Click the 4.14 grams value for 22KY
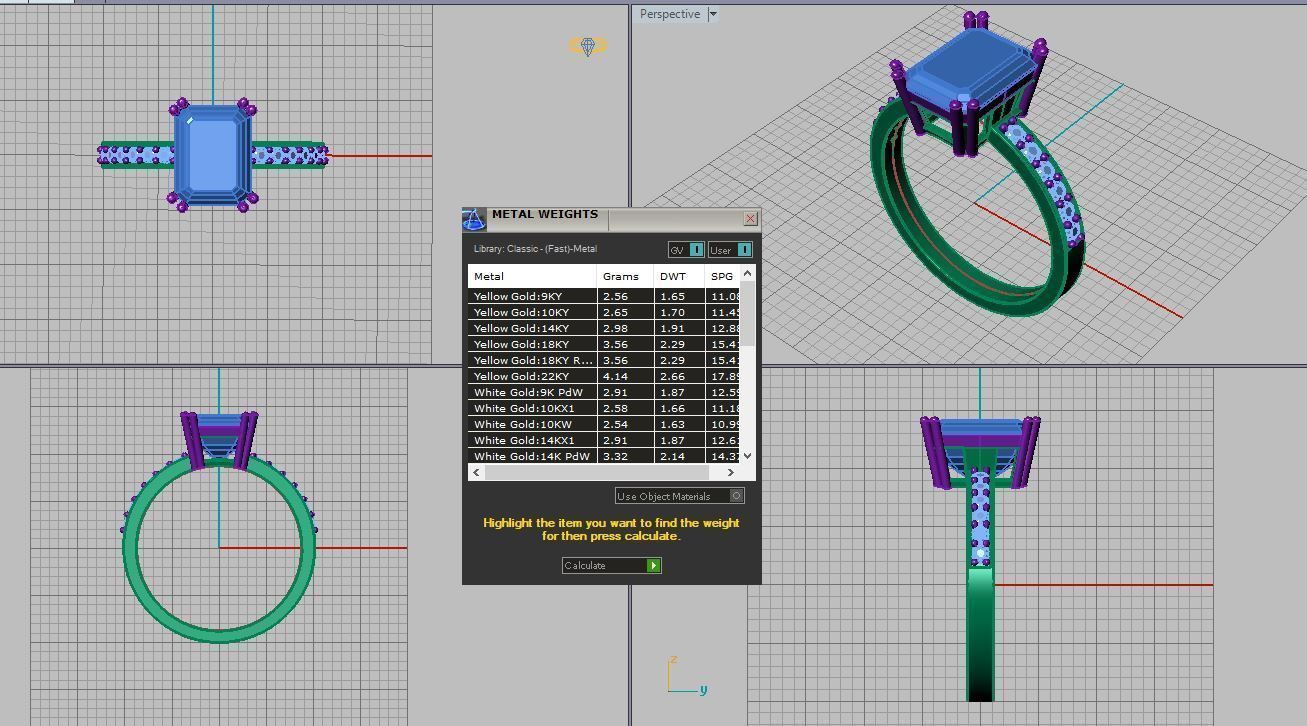Screen dimensions: 1307x726 point(626,376)
